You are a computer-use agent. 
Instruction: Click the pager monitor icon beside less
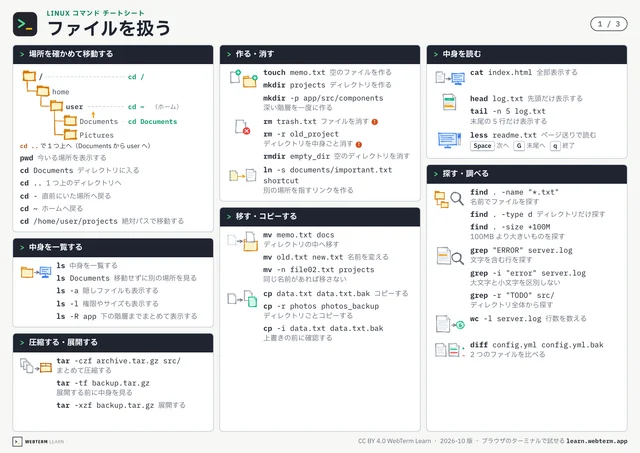coord(449,140)
